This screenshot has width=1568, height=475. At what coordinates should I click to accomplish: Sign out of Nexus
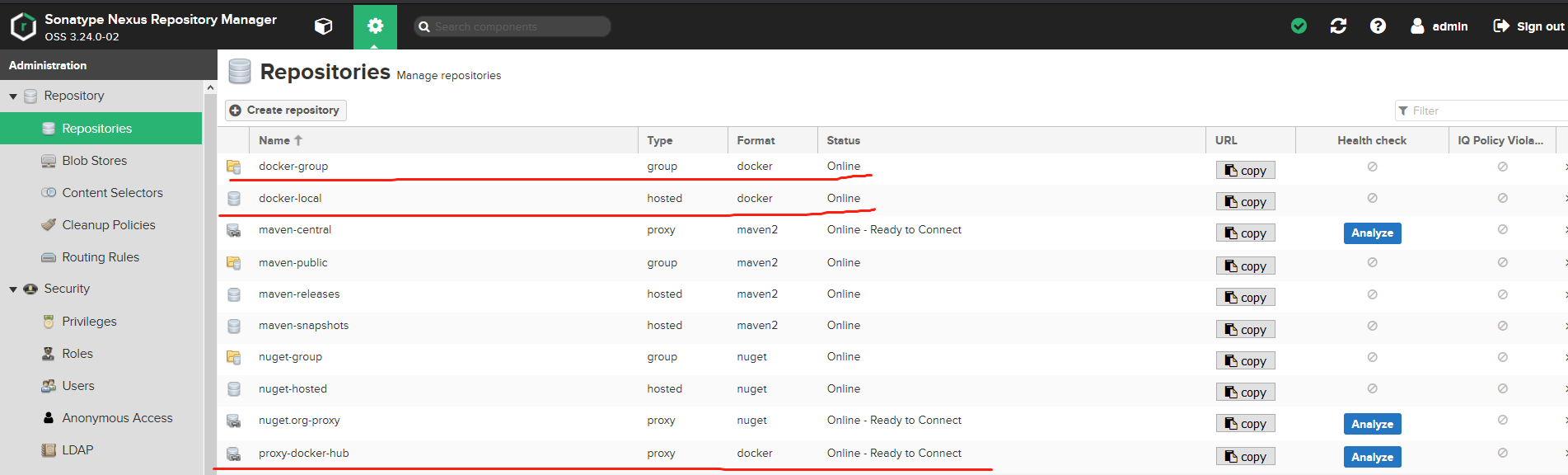click(x=1528, y=26)
